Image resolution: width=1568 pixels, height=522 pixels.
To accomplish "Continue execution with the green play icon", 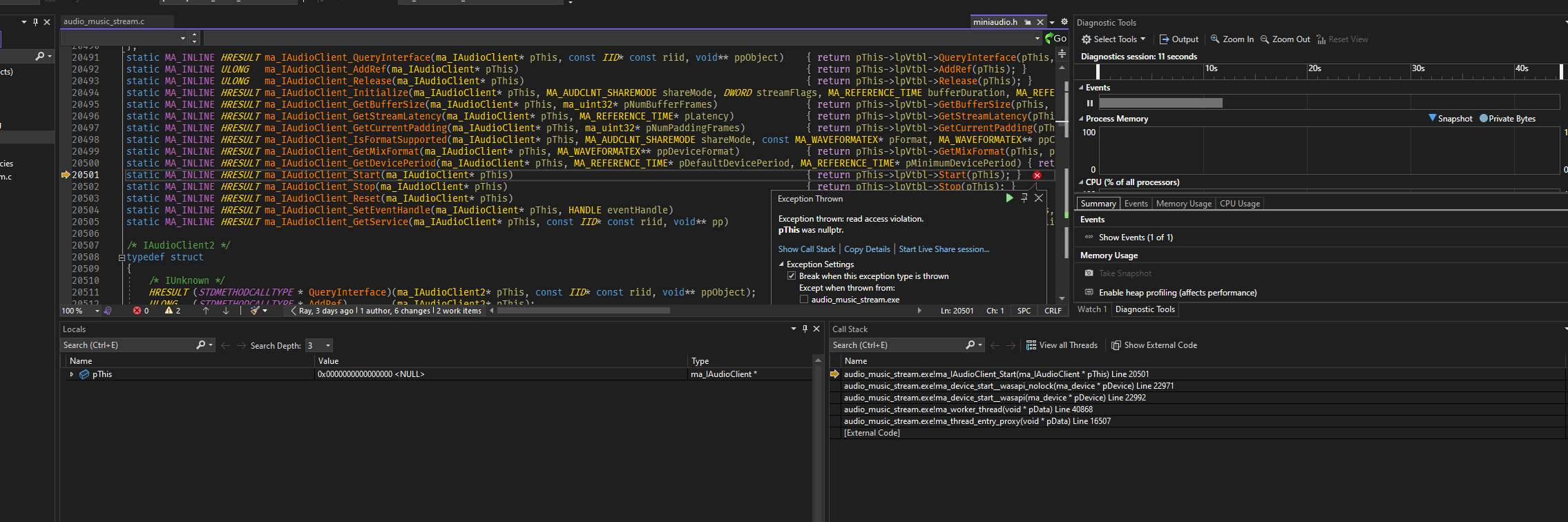I will tap(1009, 198).
